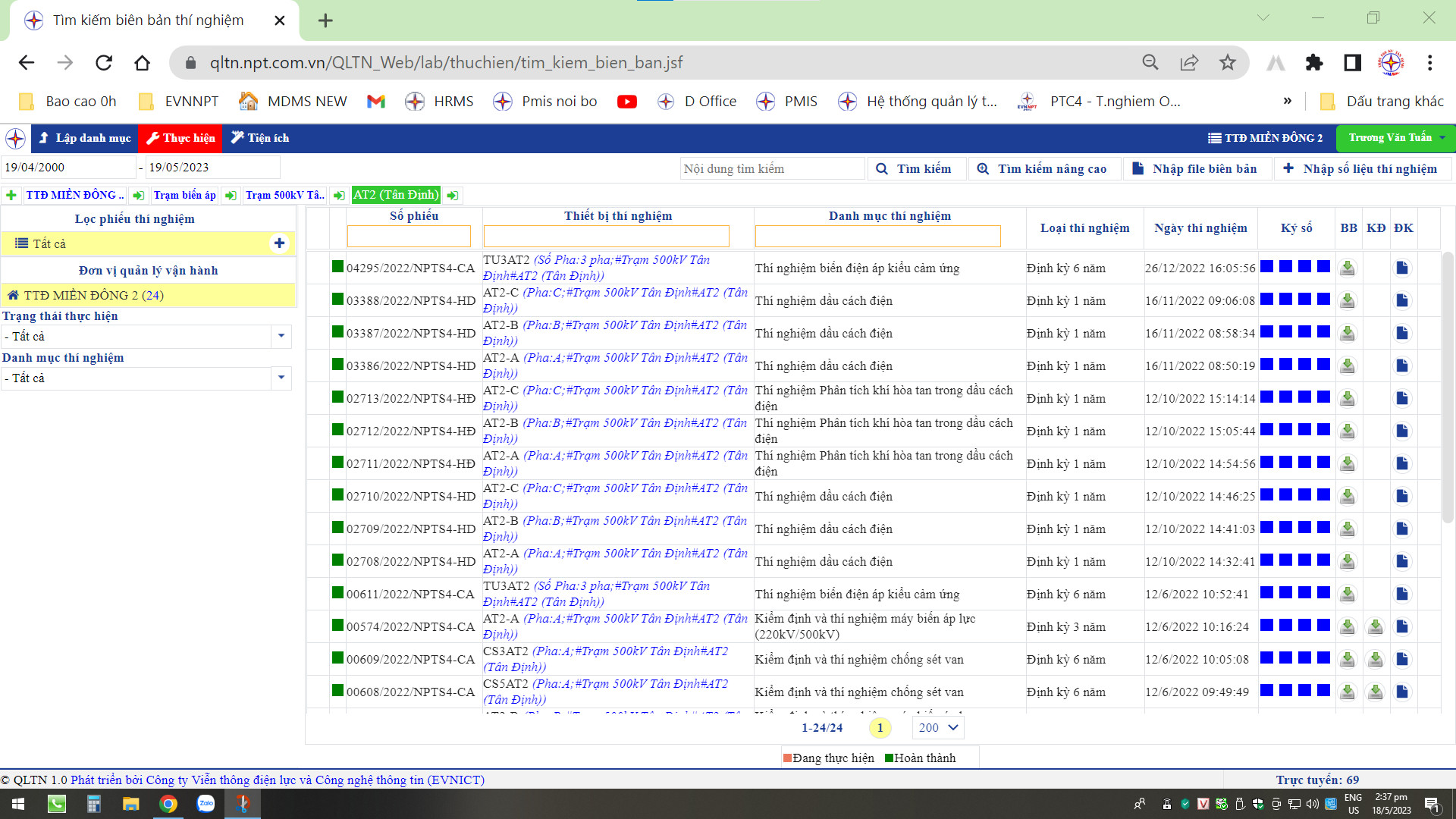This screenshot has height=819, width=1456.
Task: Open Zalo from the taskbar
Action: point(206,804)
